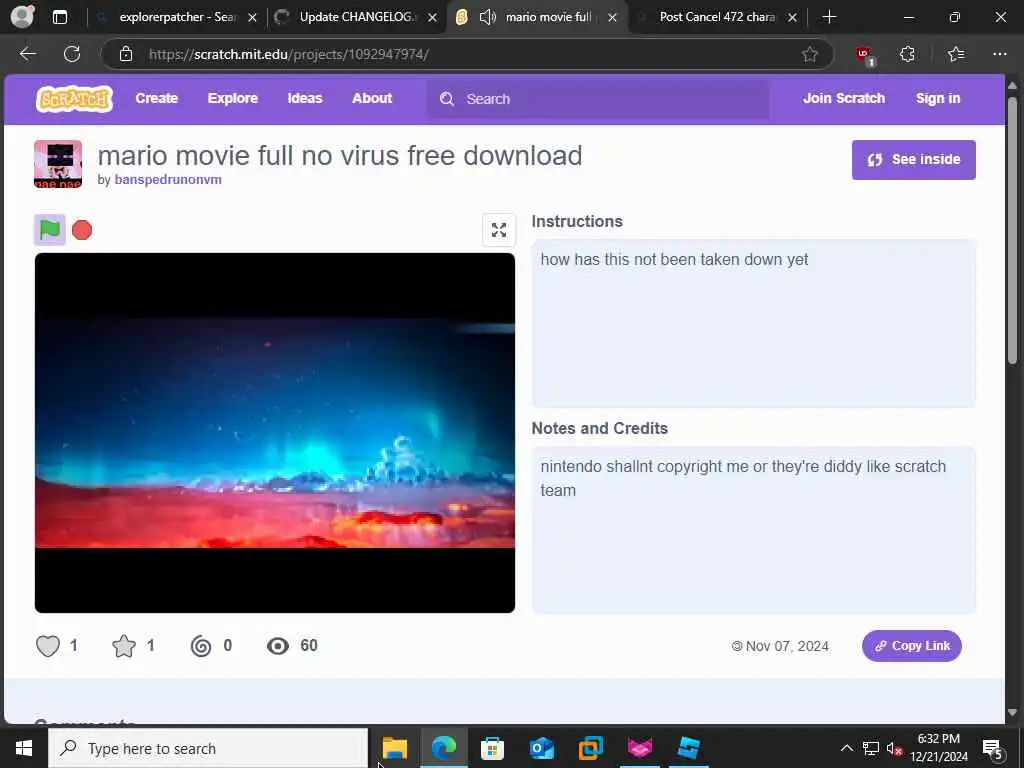Viewport: 1024px width, 768px height.
Task: Click the project stage video
Action: pos(275,433)
